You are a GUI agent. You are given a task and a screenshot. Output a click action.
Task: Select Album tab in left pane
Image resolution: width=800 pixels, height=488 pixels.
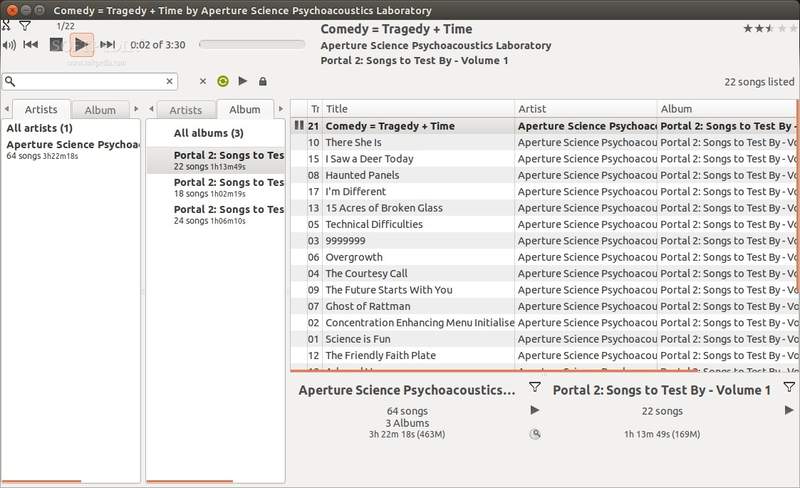coord(100,110)
